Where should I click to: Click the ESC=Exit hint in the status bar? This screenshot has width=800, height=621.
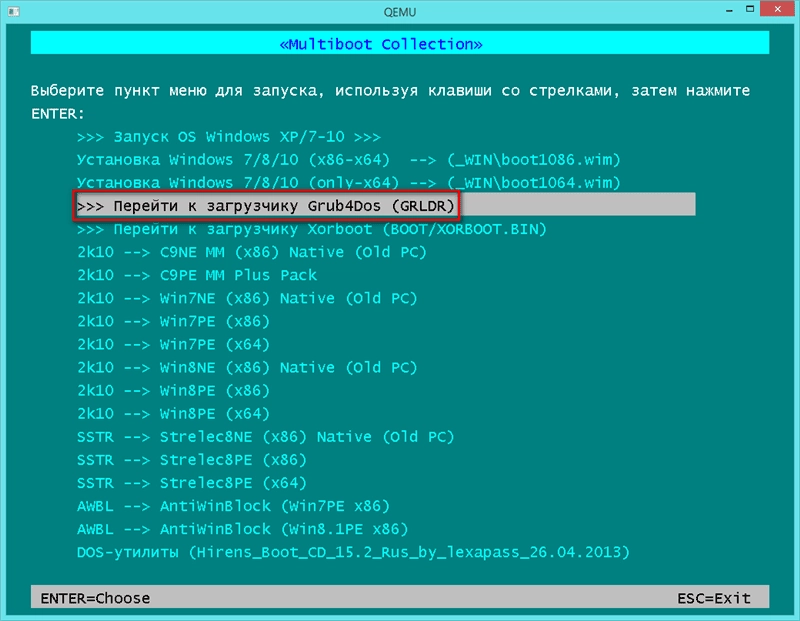point(714,598)
